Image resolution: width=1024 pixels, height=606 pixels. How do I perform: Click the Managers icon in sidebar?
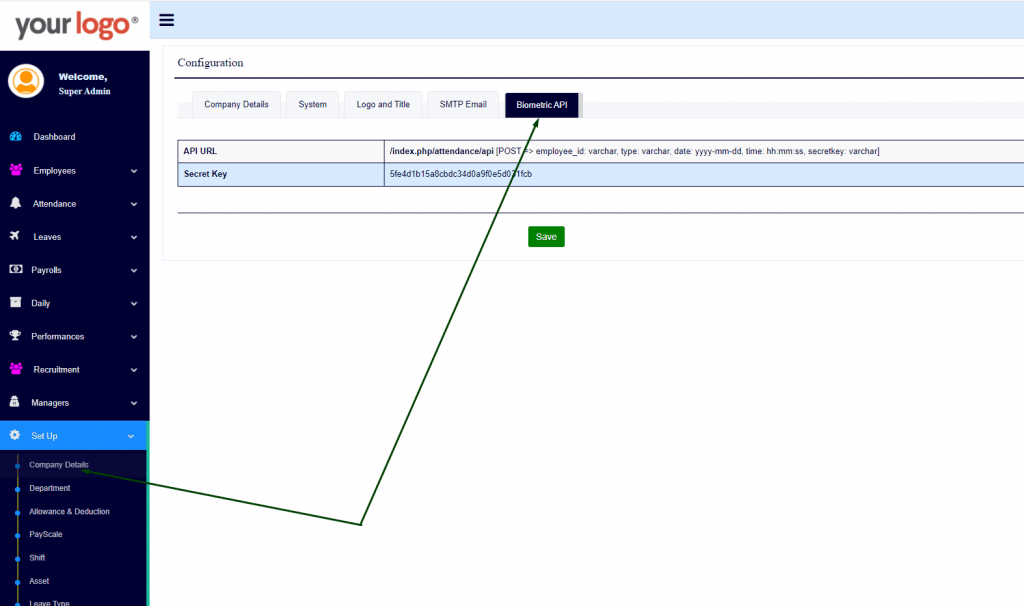coord(15,402)
